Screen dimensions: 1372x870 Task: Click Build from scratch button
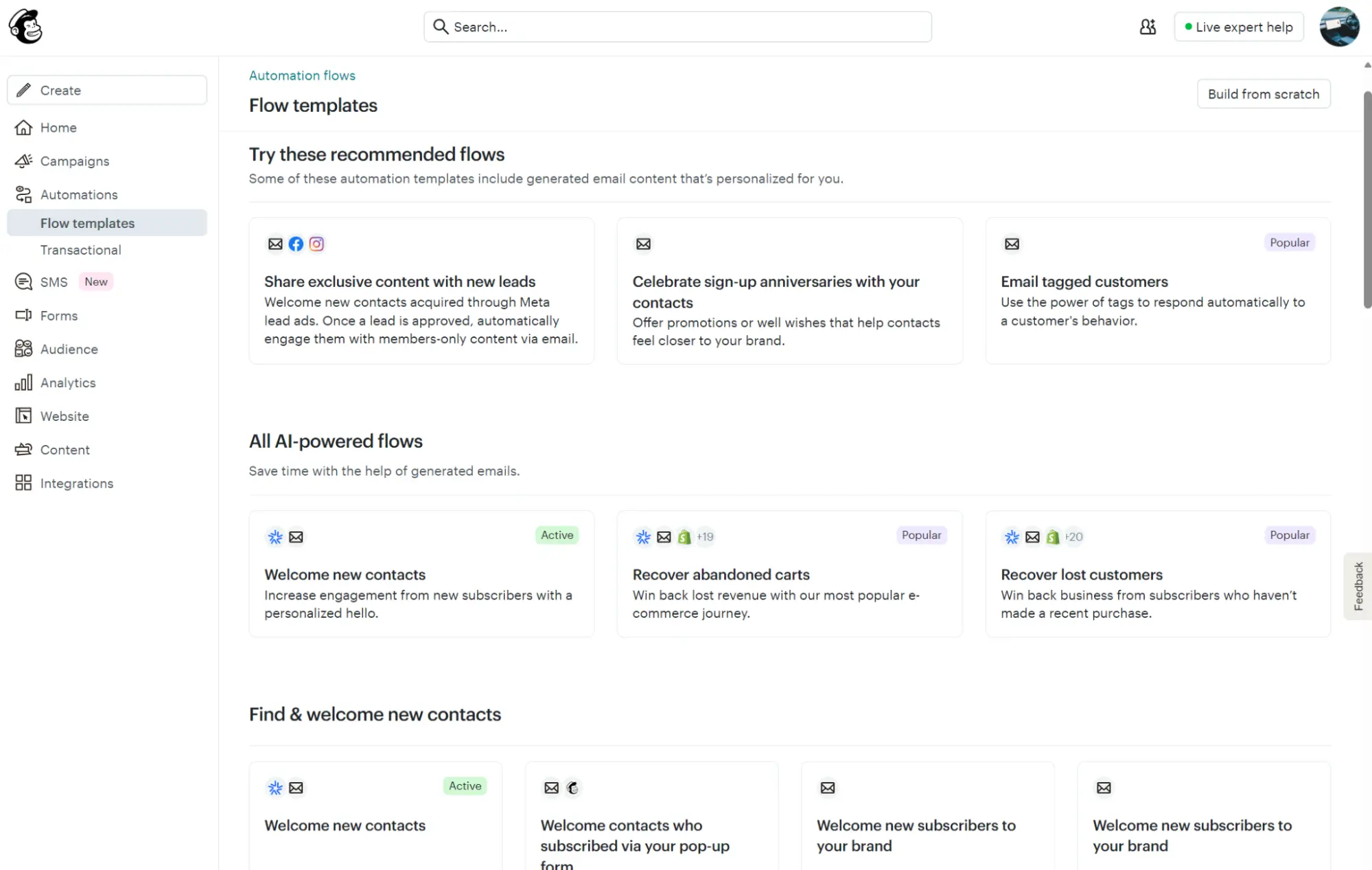(1264, 94)
